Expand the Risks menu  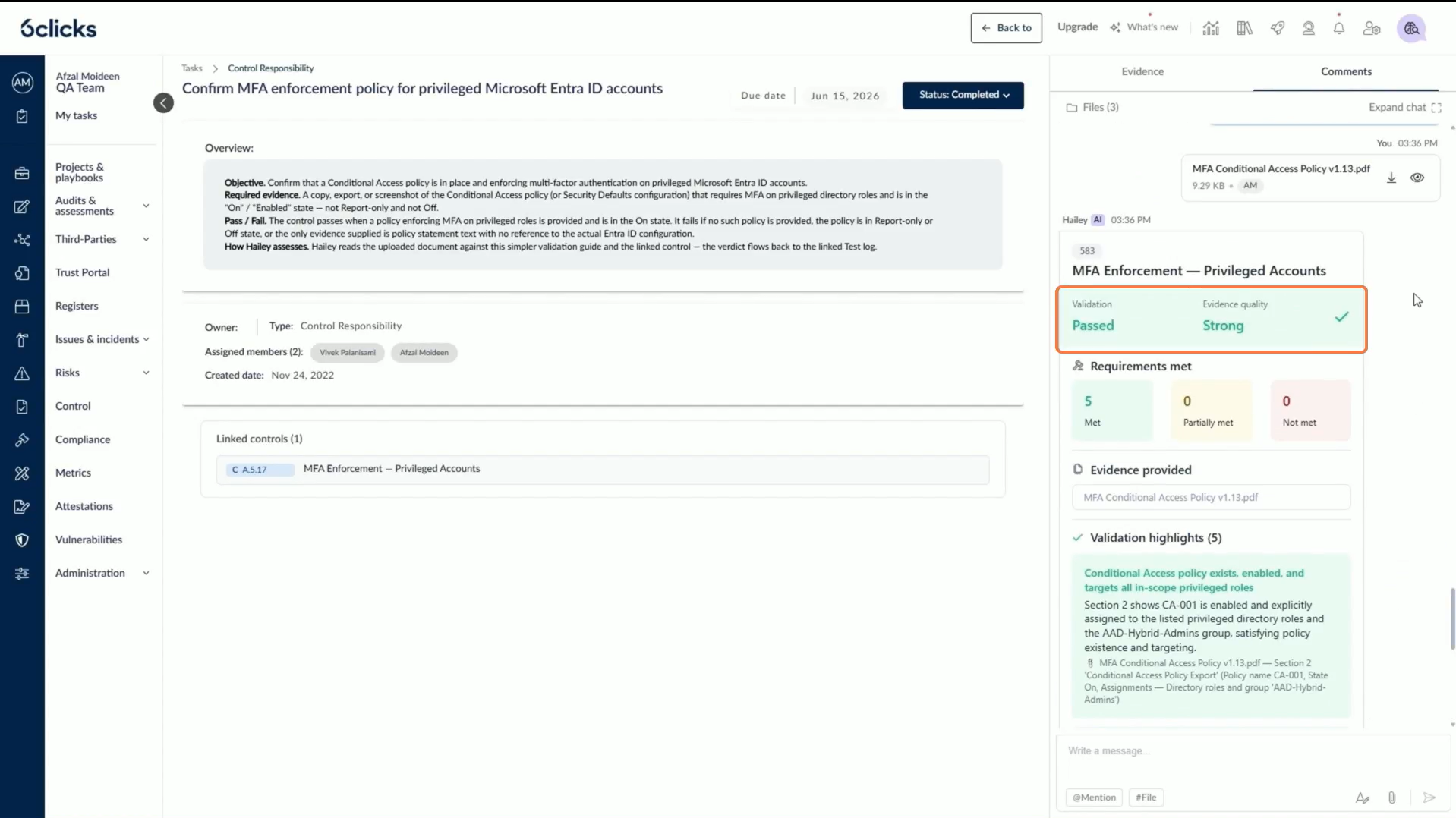(x=146, y=373)
